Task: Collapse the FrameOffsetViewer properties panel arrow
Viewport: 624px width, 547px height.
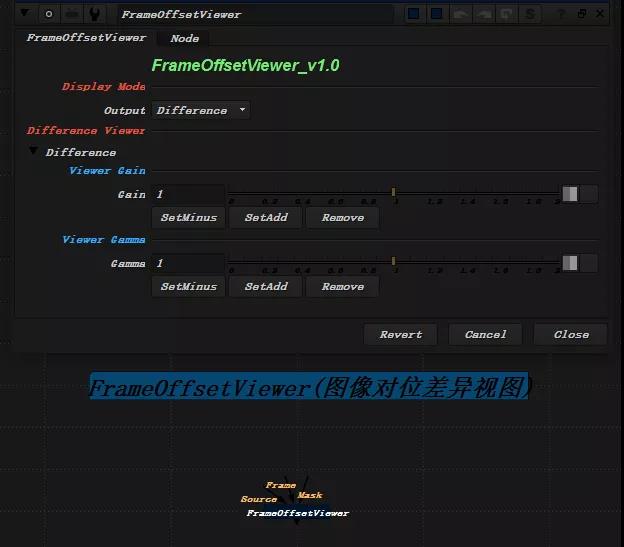Action: click(25, 14)
